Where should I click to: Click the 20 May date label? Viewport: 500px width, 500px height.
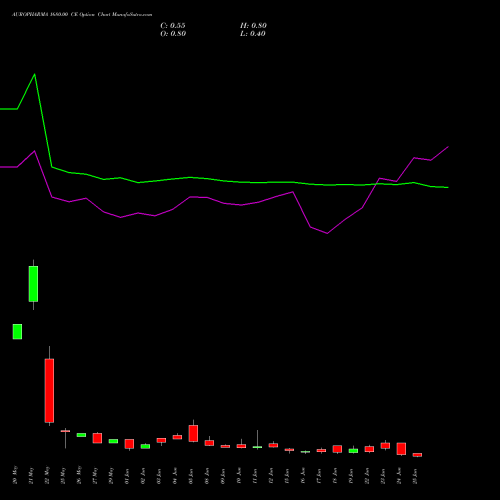[x=15, y=476]
